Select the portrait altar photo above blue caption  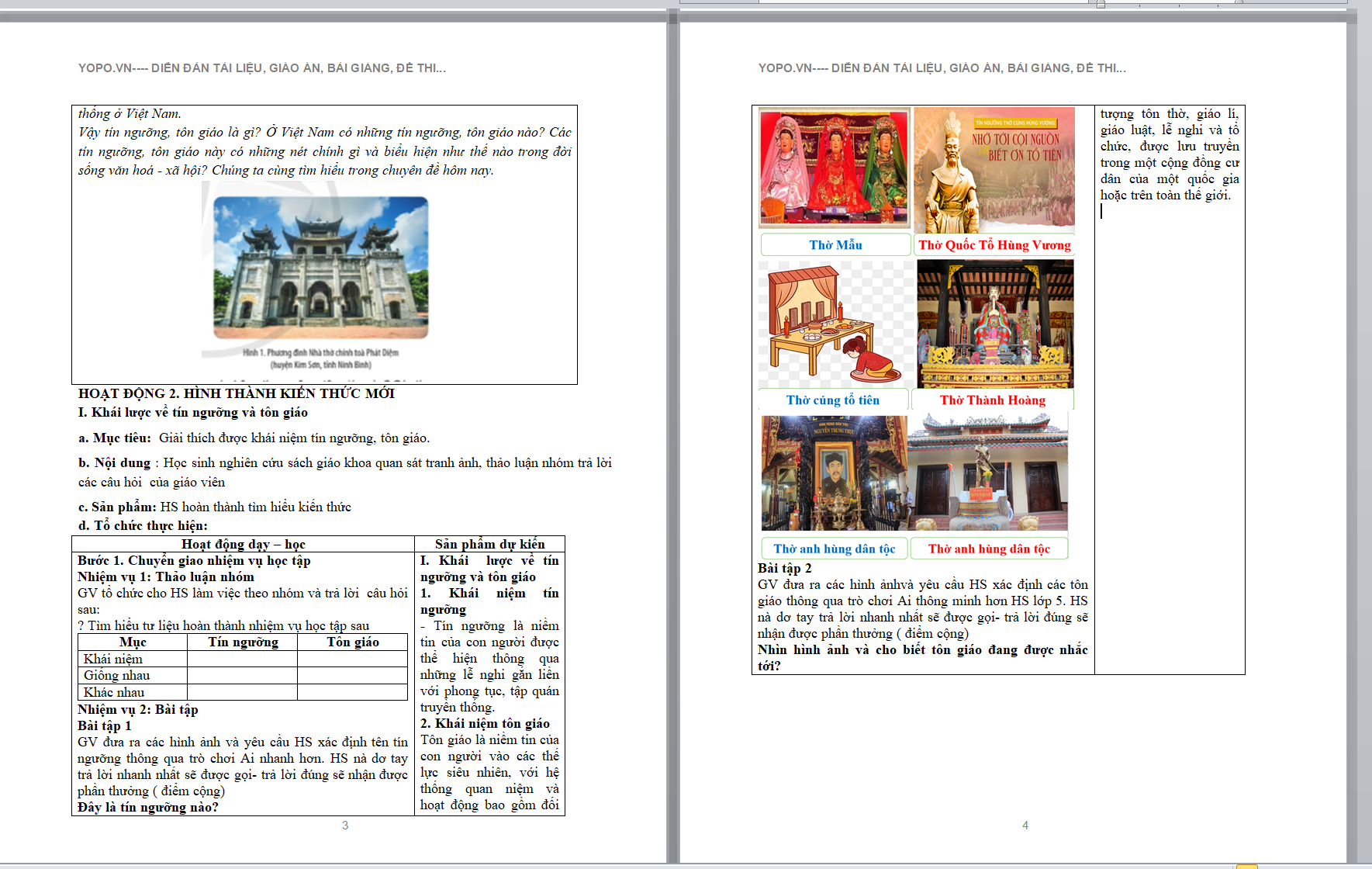click(834, 473)
